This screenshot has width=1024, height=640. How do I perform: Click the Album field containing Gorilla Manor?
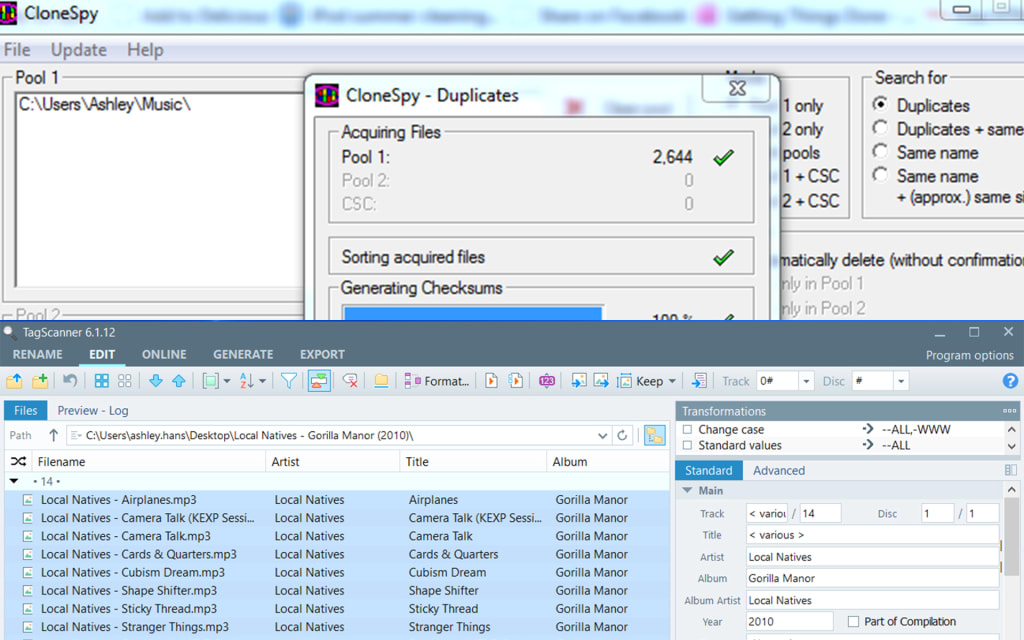tap(872, 578)
